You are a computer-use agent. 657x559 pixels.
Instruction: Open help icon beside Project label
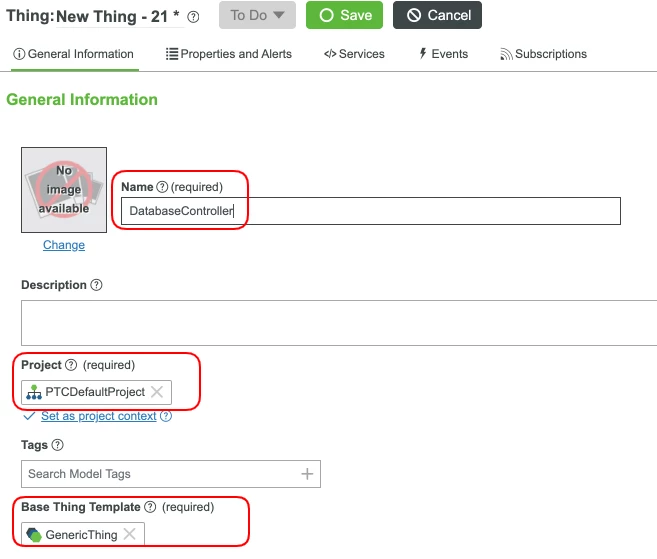[x=71, y=365]
